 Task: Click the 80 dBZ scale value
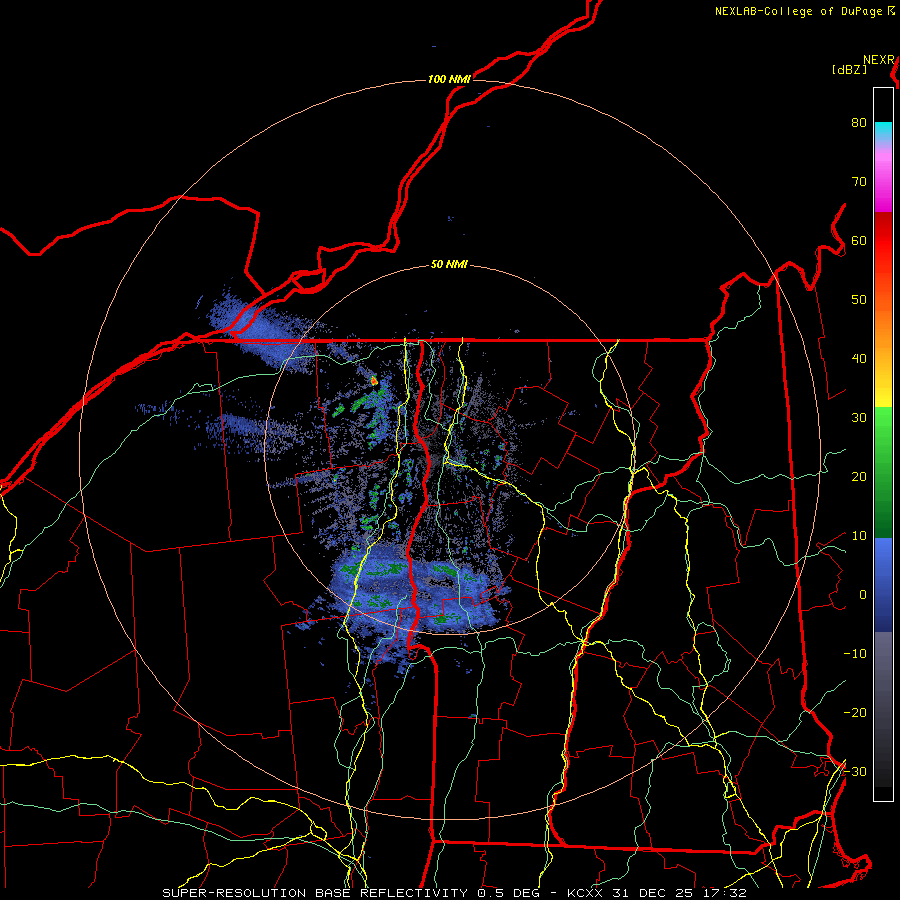click(x=859, y=123)
